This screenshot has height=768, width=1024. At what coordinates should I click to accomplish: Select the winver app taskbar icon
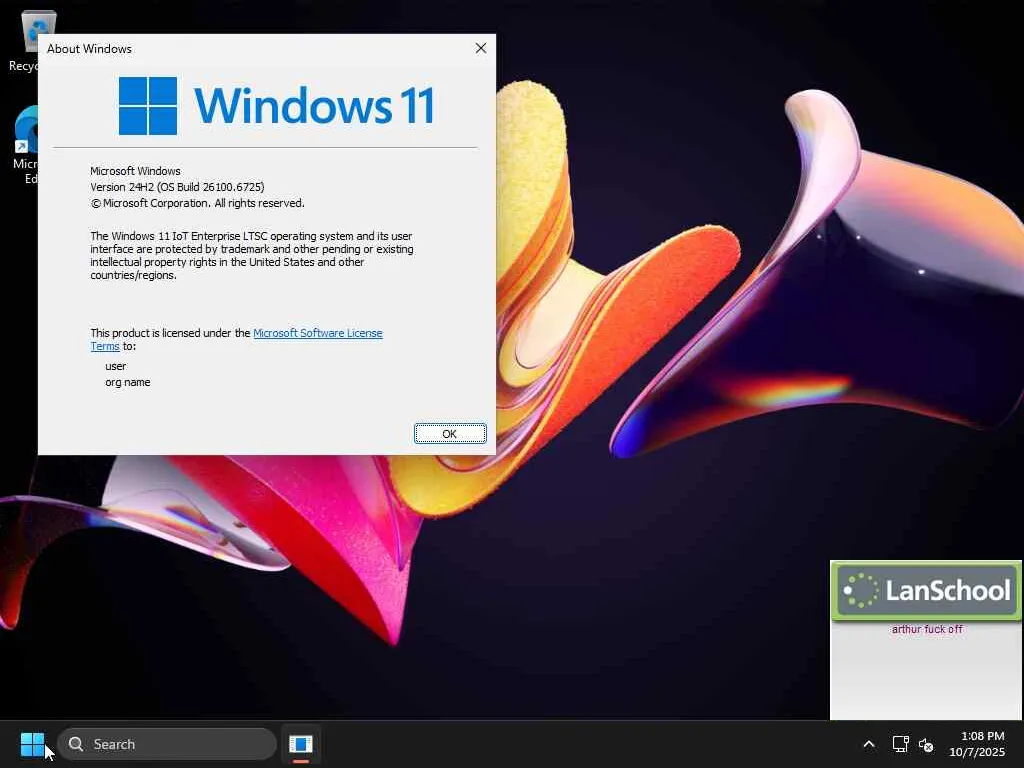(x=301, y=744)
